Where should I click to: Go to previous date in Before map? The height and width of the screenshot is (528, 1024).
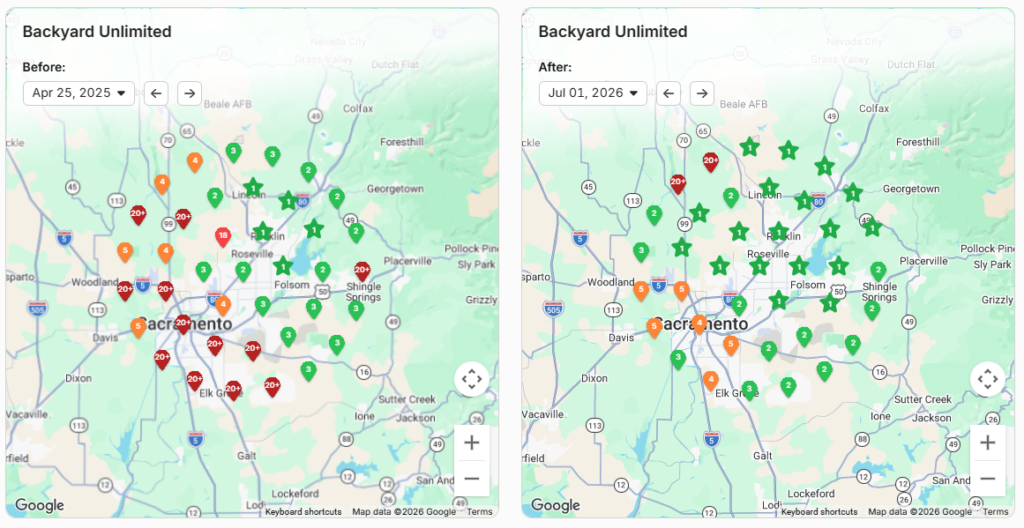point(156,93)
